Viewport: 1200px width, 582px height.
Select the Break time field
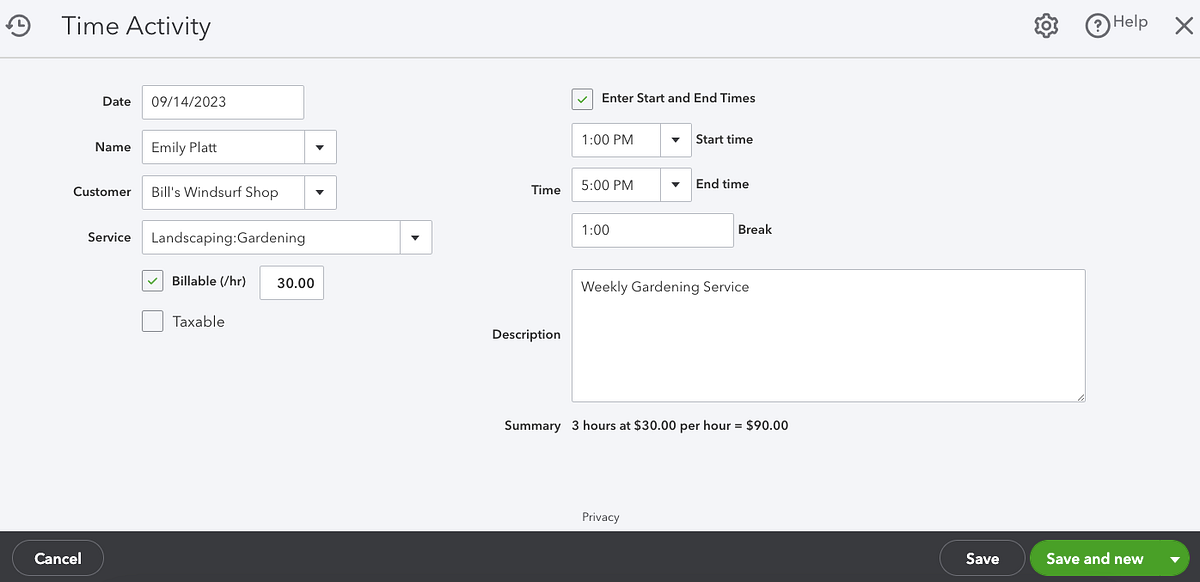pos(652,229)
